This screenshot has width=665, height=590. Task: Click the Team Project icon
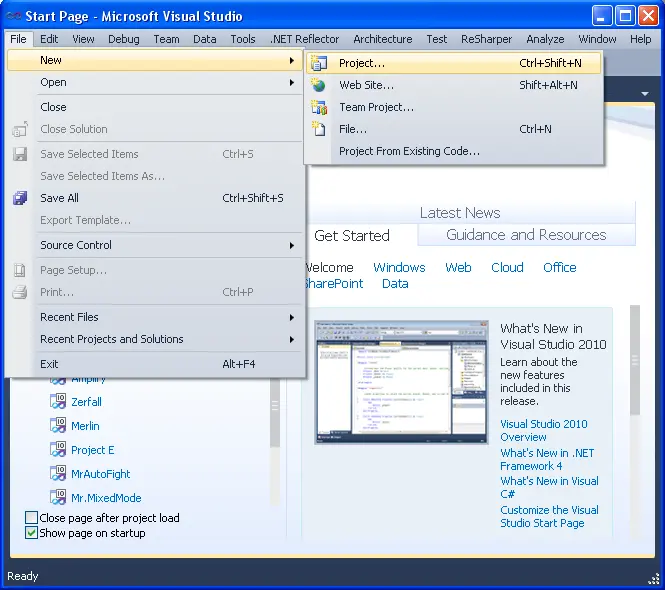coord(319,107)
